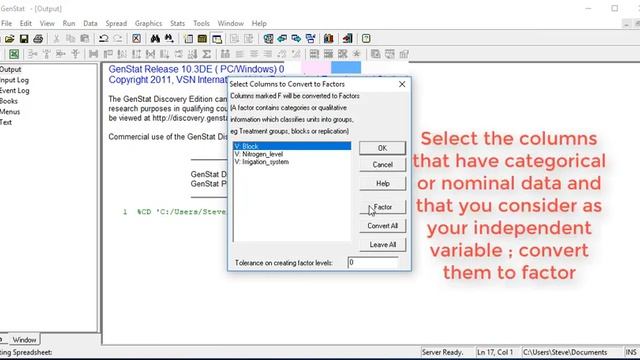Image resolution: width=640 pixels, height=360 pixels.
Task: Click the Save floppy disk icon
Action: pyautogui.click(x=24, y=39)
